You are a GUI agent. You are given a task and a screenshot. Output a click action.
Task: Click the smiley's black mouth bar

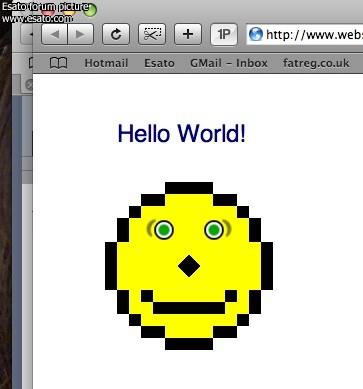tap(189, 308)
